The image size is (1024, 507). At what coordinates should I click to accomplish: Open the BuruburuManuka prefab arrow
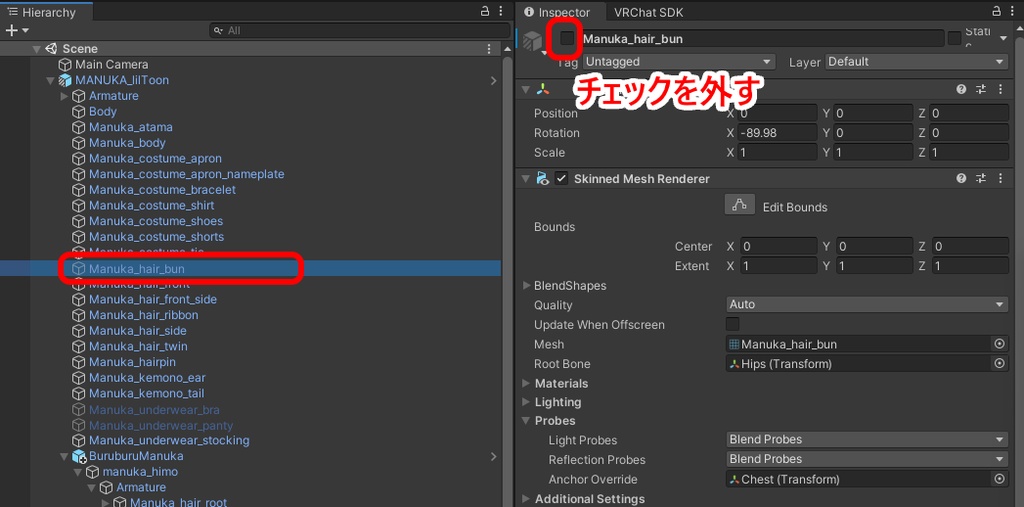(494, 457)
